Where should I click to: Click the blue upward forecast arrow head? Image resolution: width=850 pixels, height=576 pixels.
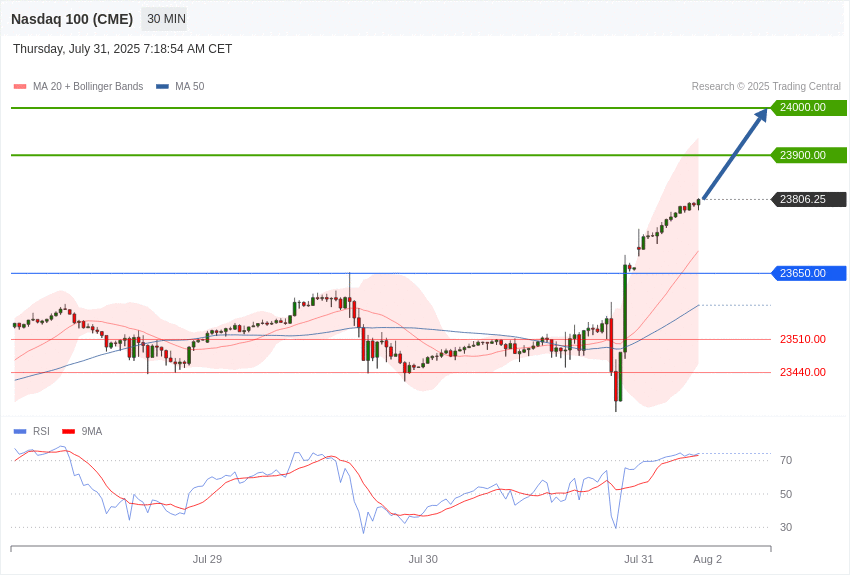click(761, 115)
